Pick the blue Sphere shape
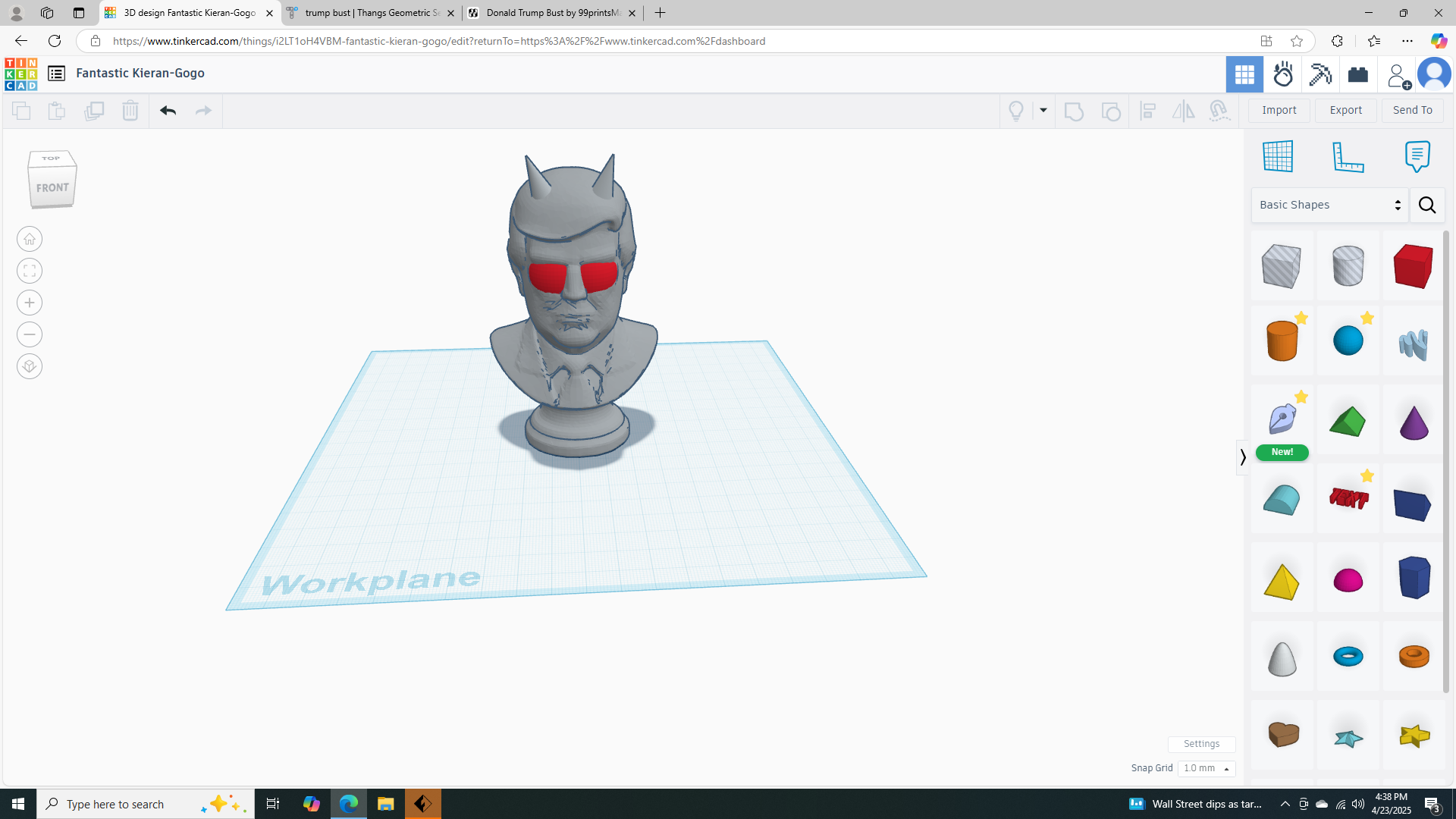The height and width of the screenshot is (819, 1456). (1348, 340)
